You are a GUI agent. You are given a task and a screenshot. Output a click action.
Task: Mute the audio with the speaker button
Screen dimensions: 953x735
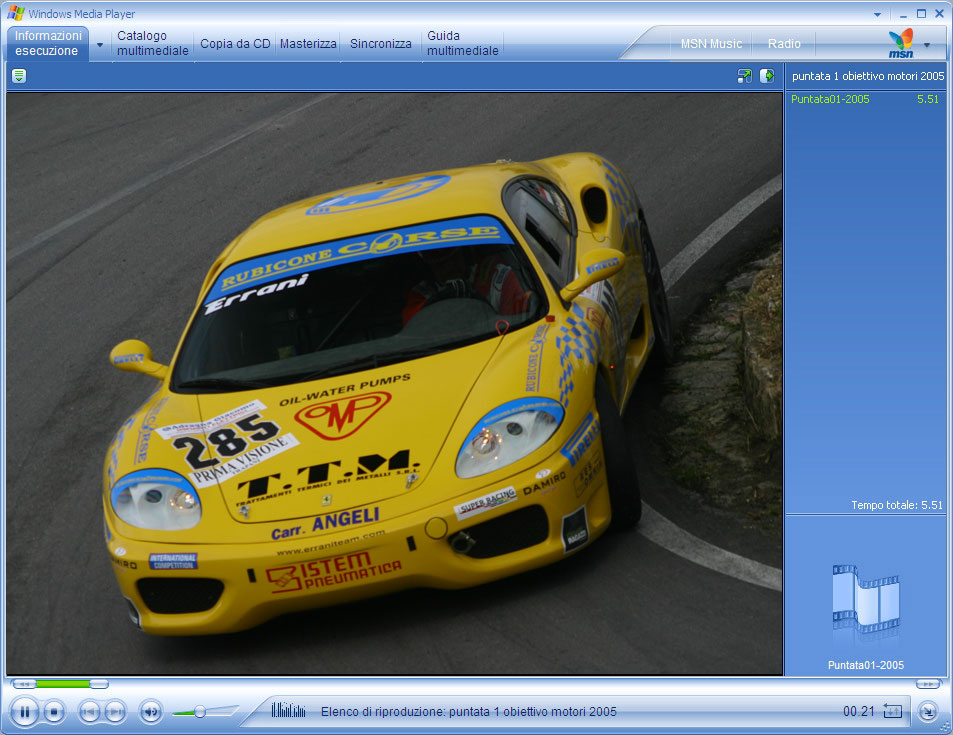151,711
